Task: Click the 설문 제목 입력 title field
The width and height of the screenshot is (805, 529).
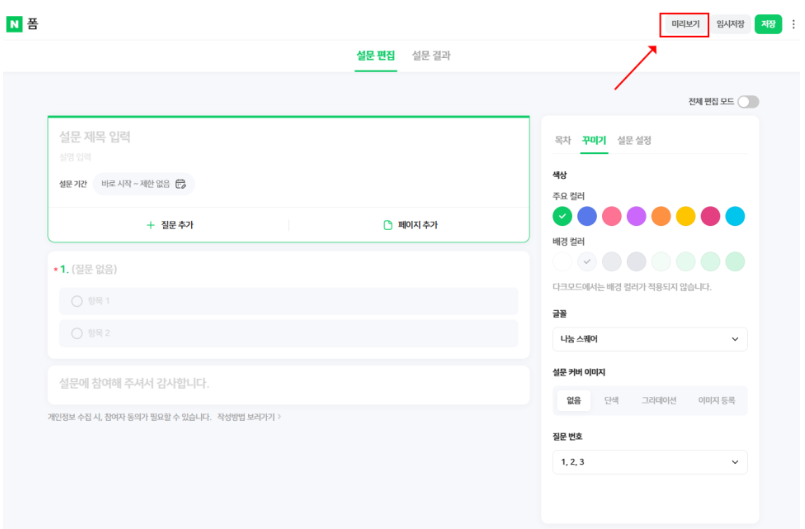Action: point(288,137)
